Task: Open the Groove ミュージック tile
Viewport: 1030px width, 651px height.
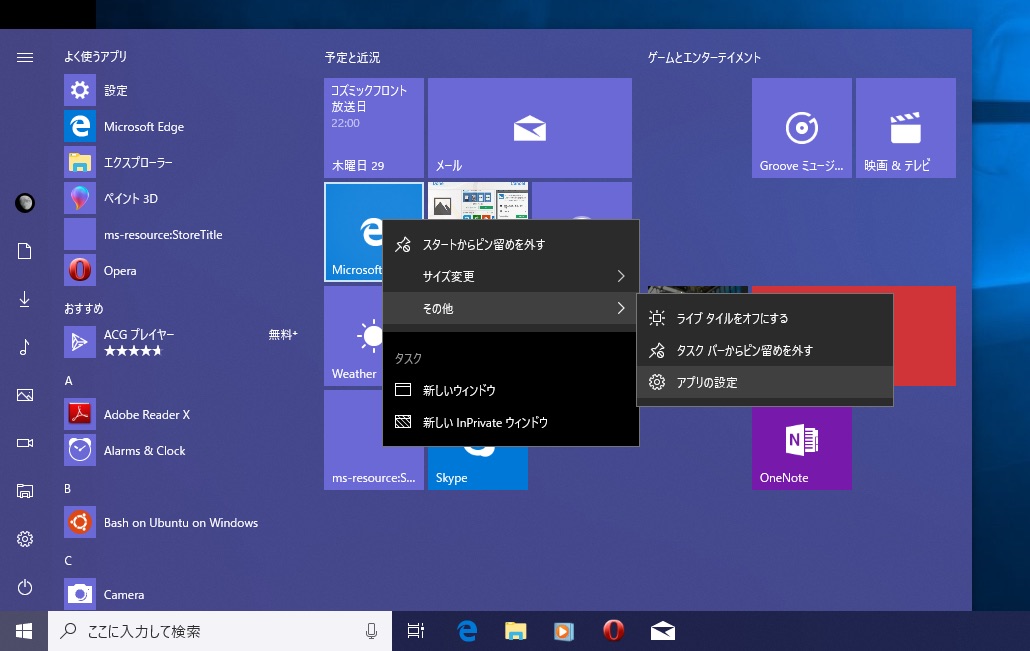Action: point(801,128)
